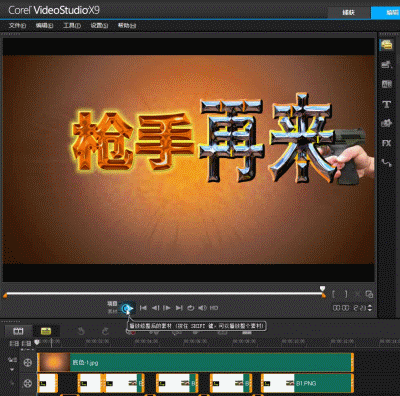
Task: Toggle Repeat playback
Action: pos(191,308)
